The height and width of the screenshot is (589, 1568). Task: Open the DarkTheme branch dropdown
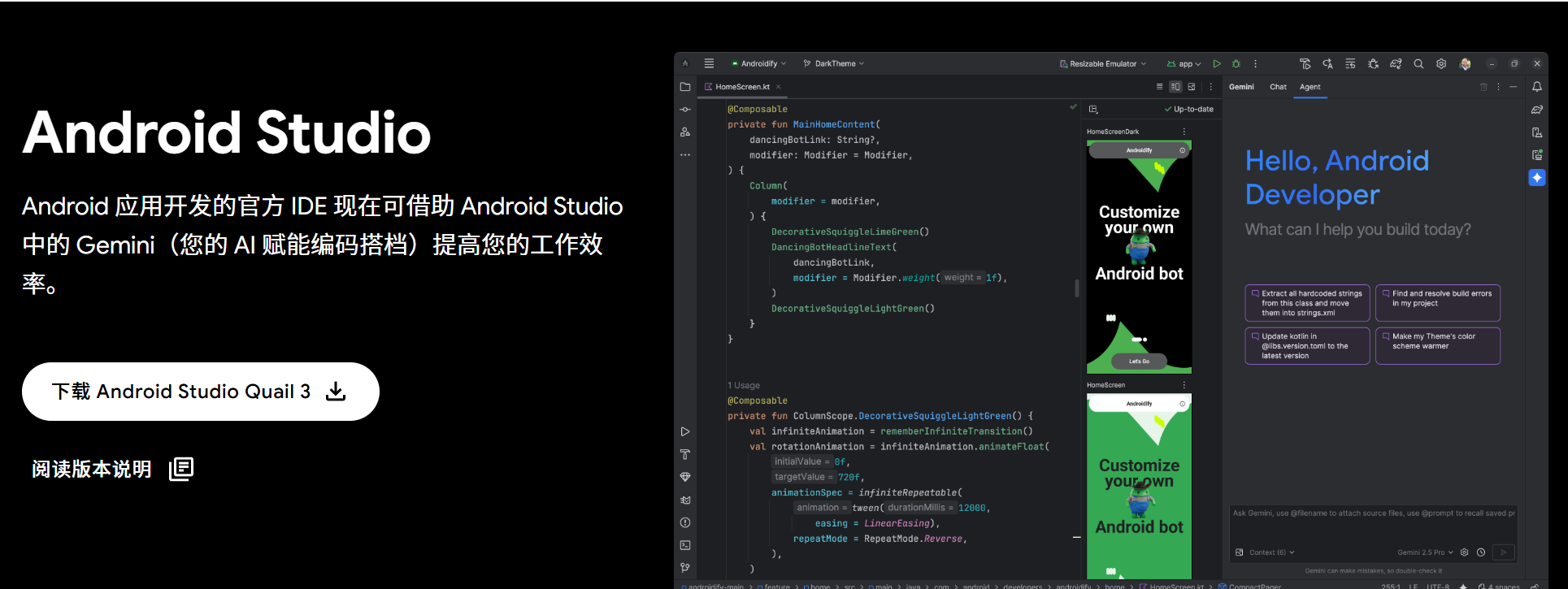pyautogui.click(x=834, y=63)
